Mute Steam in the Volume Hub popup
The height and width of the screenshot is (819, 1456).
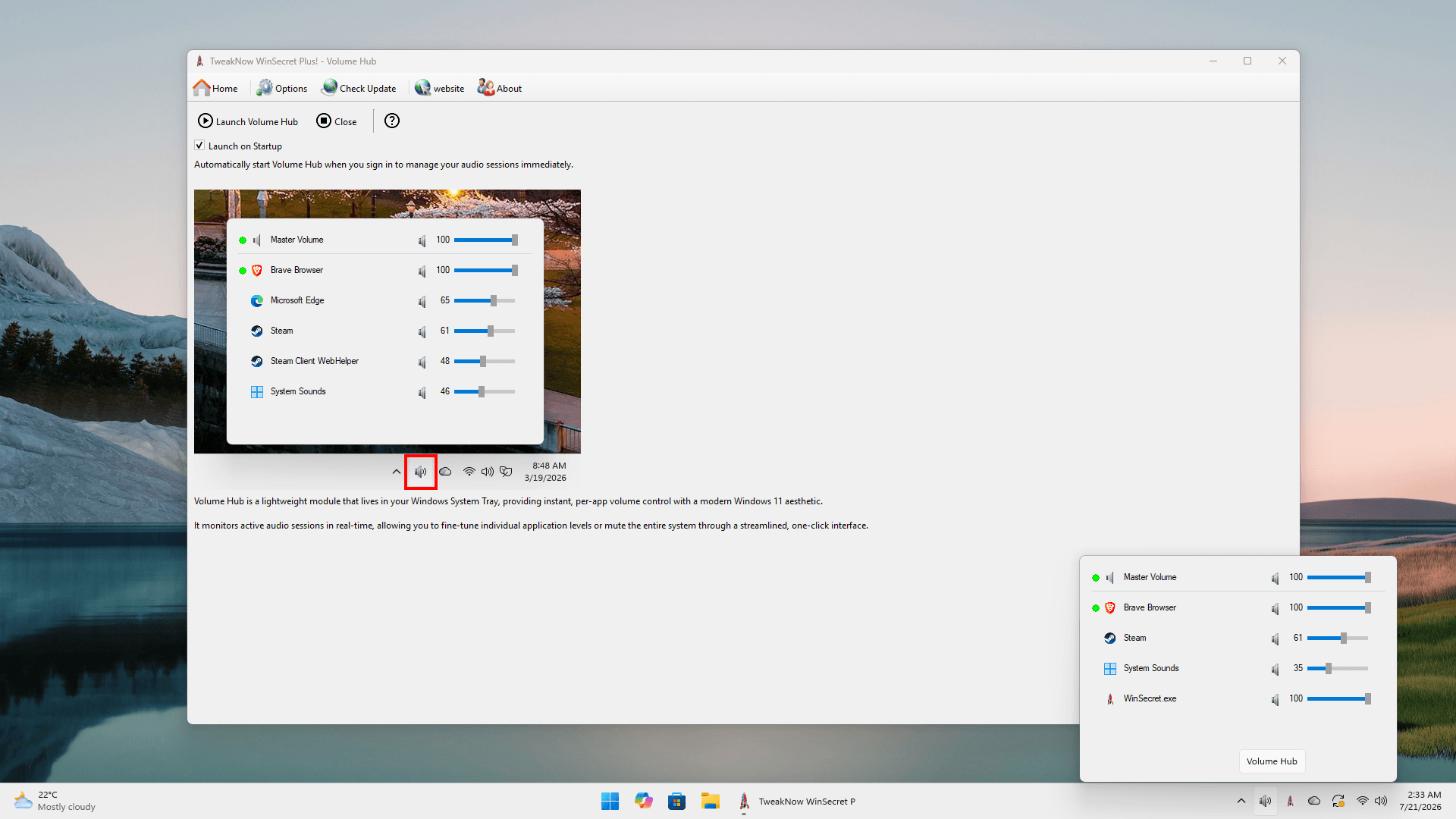(x=1275, y=639)
